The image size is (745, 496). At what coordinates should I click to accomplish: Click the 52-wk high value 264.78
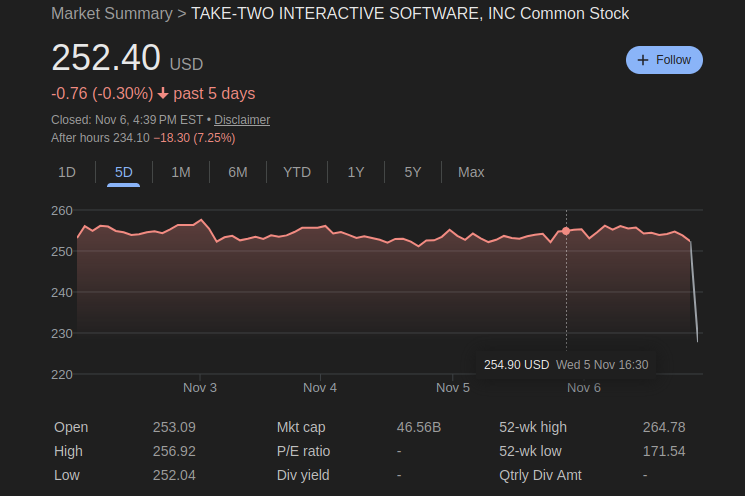[664, 427]
